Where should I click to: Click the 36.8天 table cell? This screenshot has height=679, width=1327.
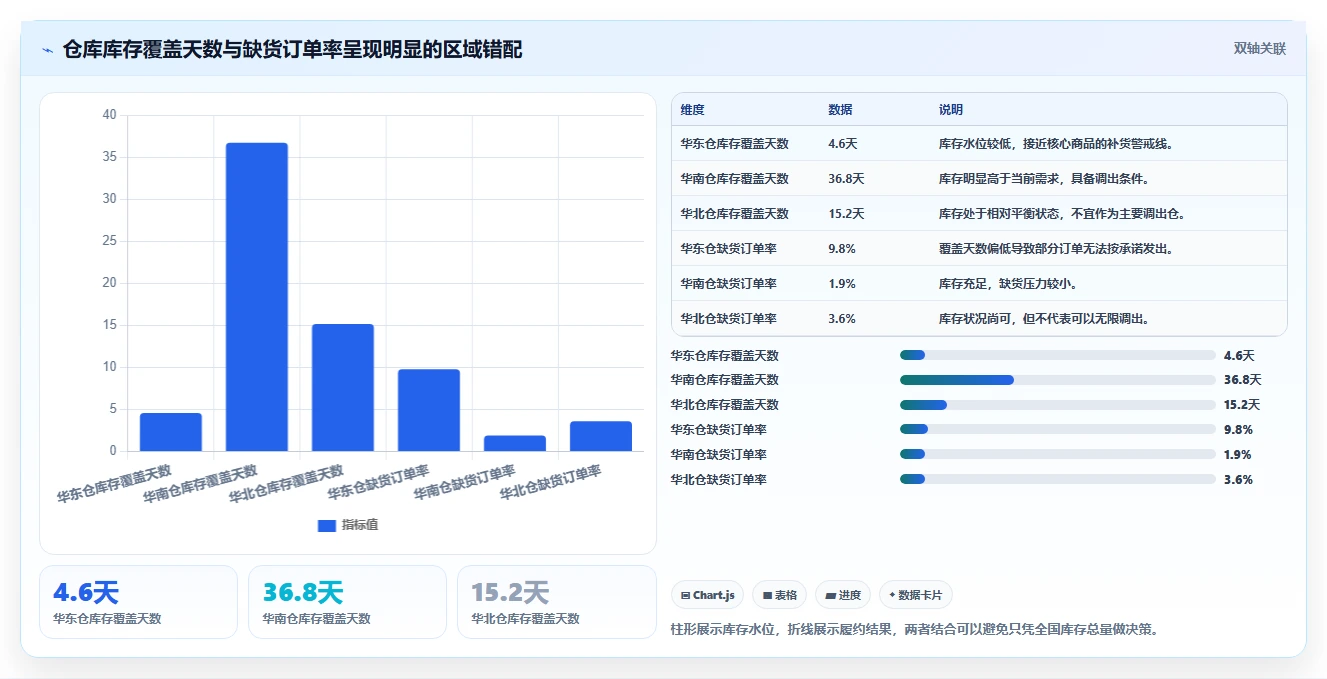(x=846, y=179)
